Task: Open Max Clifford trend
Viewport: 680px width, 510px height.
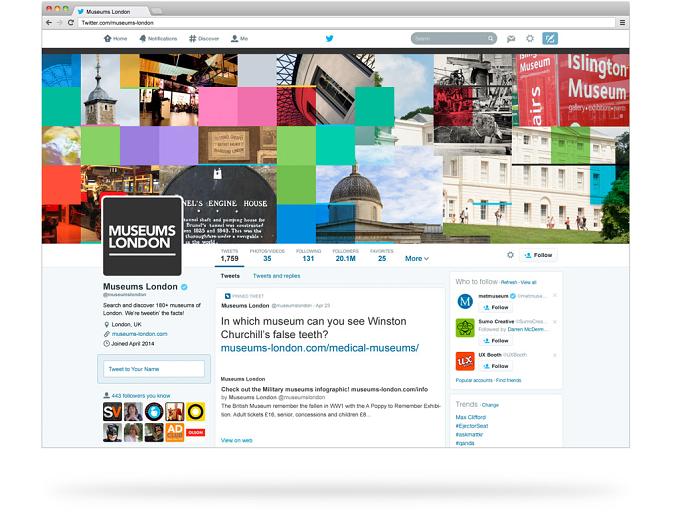Action: tap(471, 417)
